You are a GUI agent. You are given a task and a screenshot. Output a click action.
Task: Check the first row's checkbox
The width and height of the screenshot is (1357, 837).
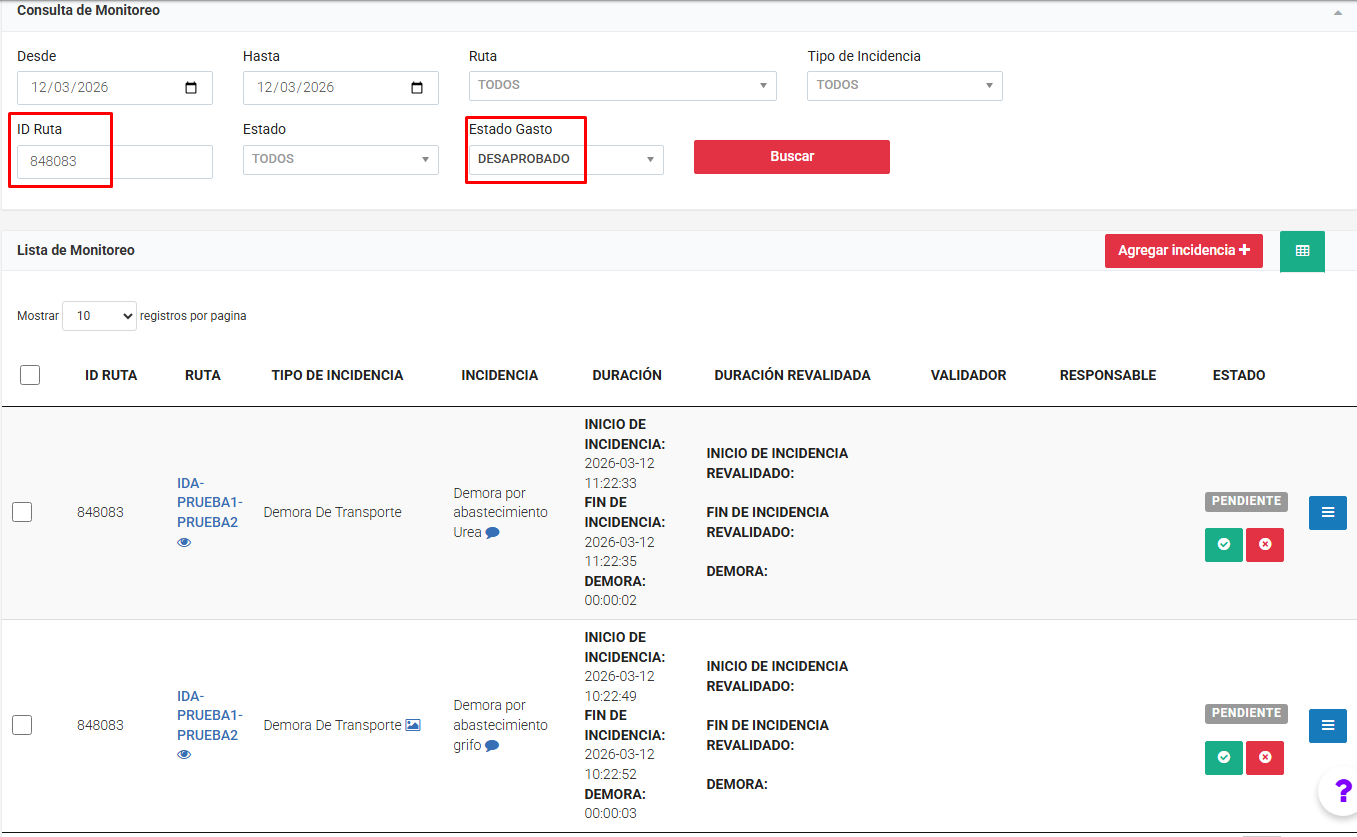(x=22, y=512)
